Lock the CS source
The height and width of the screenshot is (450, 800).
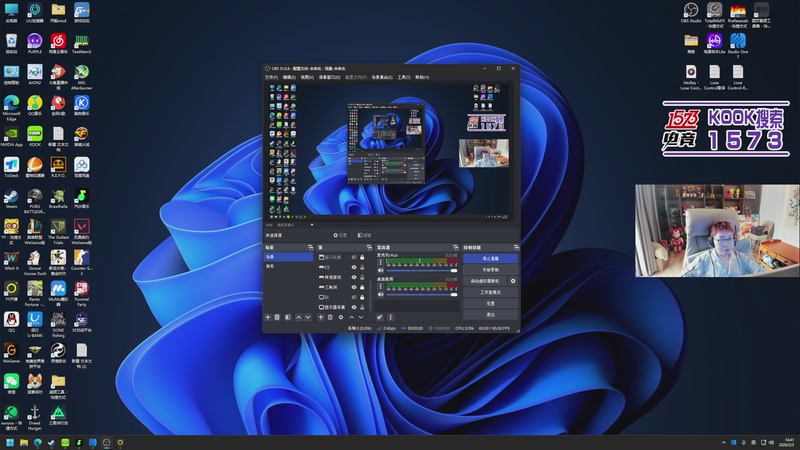[362, 267]
